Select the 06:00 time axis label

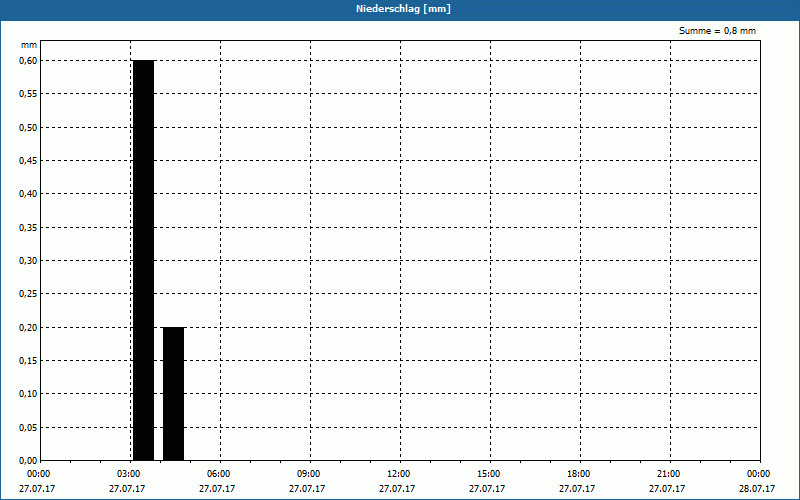tap(218, 474)
